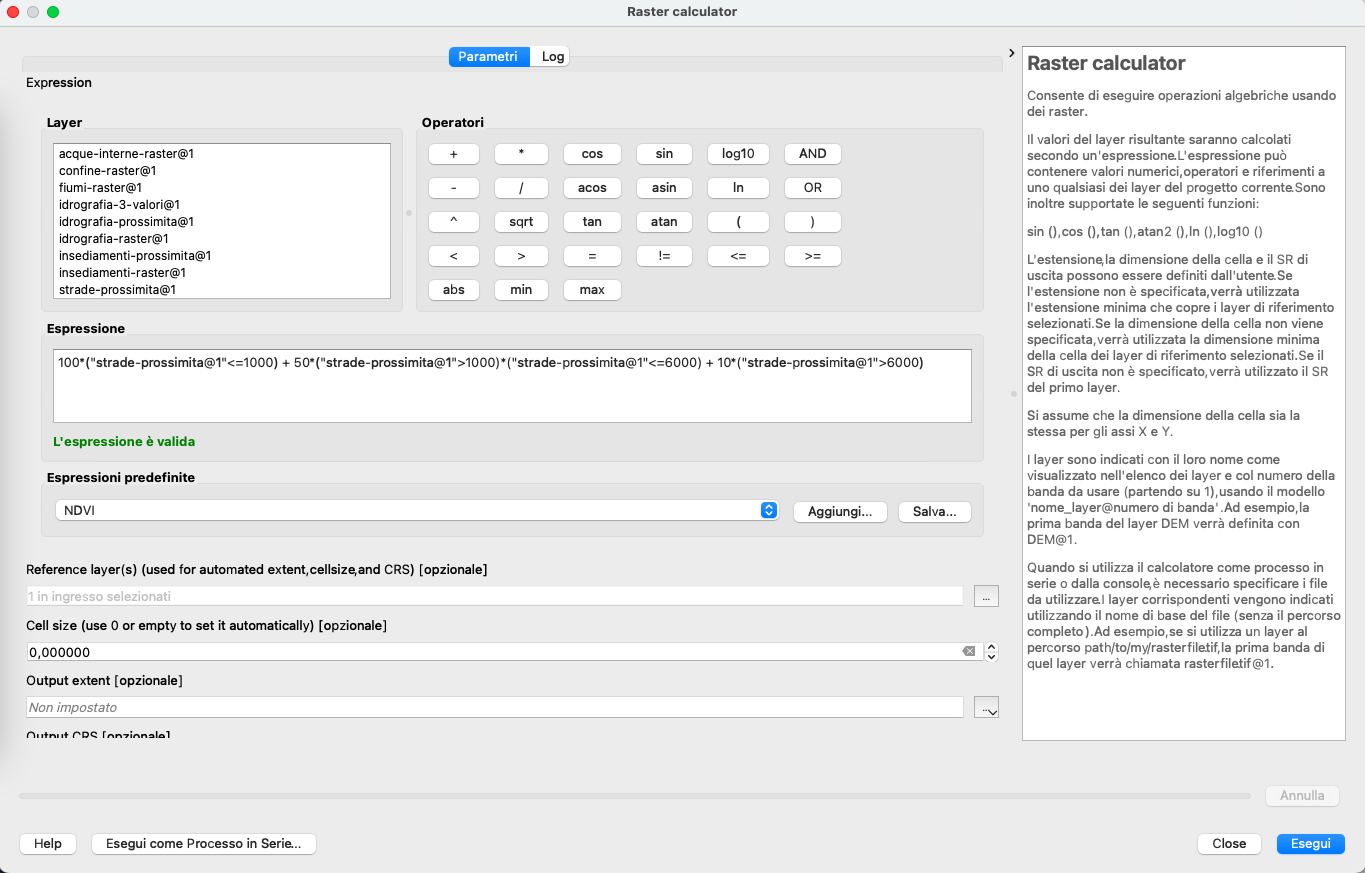Click the Salva... expression button
The image size is (1365, 873).
pos(934,511)
